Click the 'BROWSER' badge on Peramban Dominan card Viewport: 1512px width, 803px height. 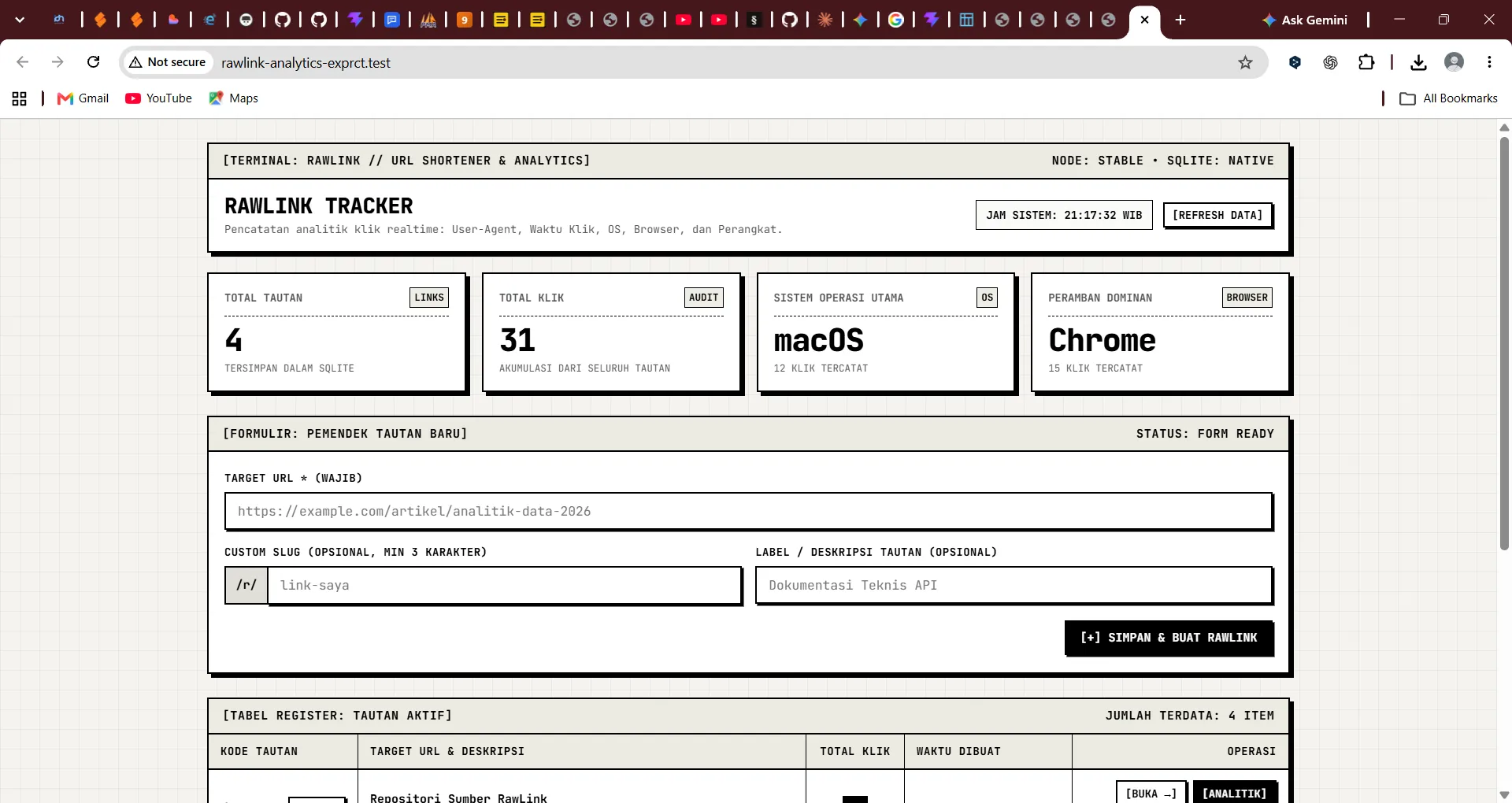pos(1247,298)
